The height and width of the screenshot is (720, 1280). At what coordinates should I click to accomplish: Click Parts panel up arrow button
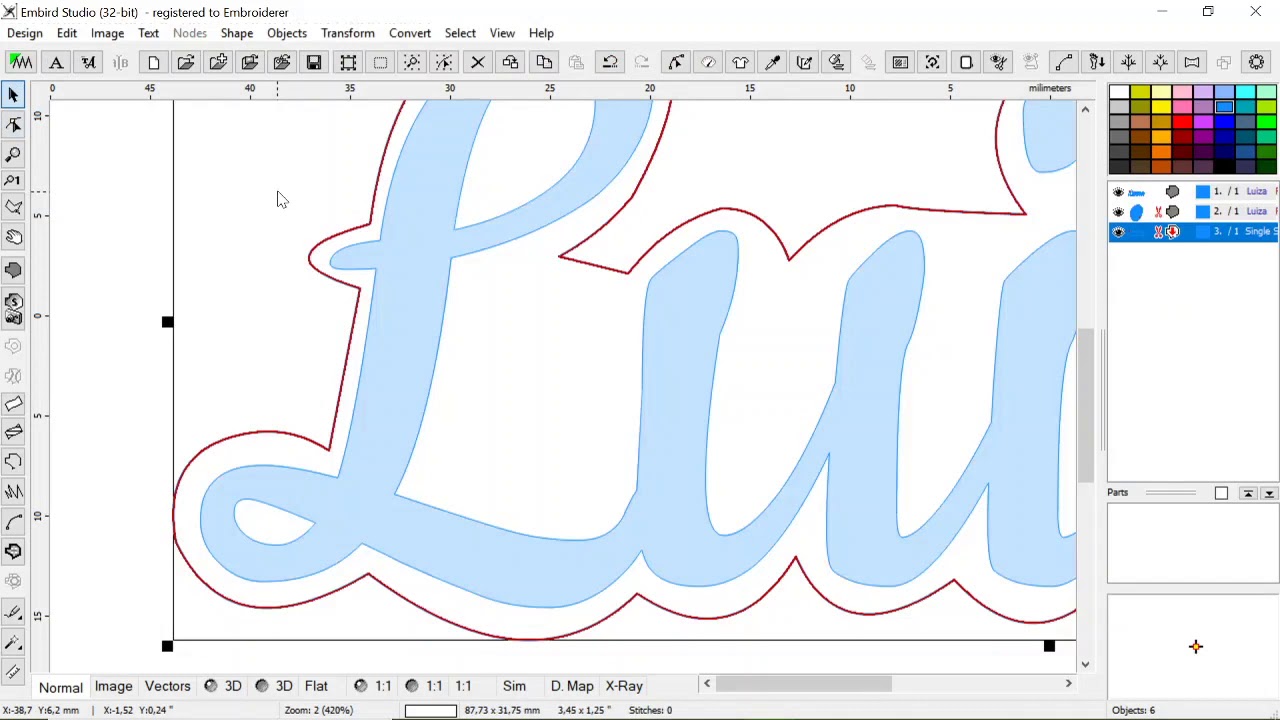tap(1248, 493)
